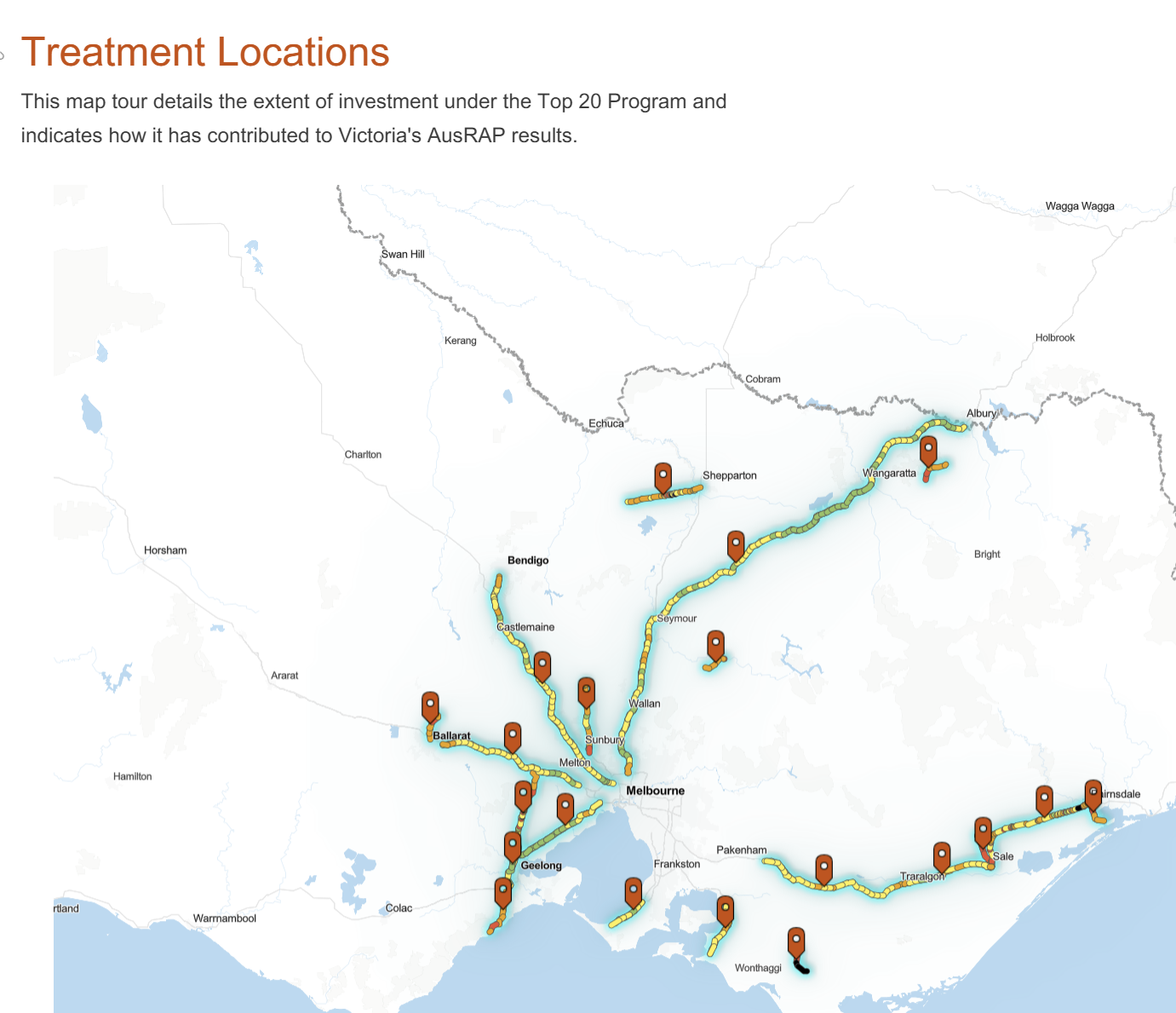Viewport: 1176px width, 1013px height.
Task: Open the pin southeast of Frankston
Action: 725,909
